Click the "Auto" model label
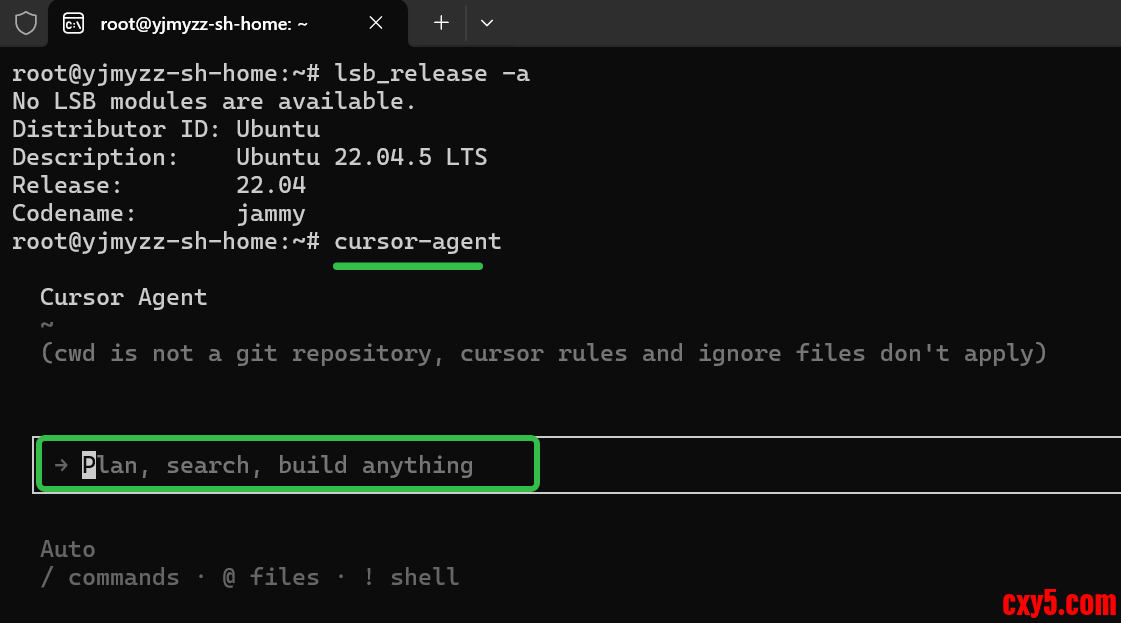 coord(68,549)
